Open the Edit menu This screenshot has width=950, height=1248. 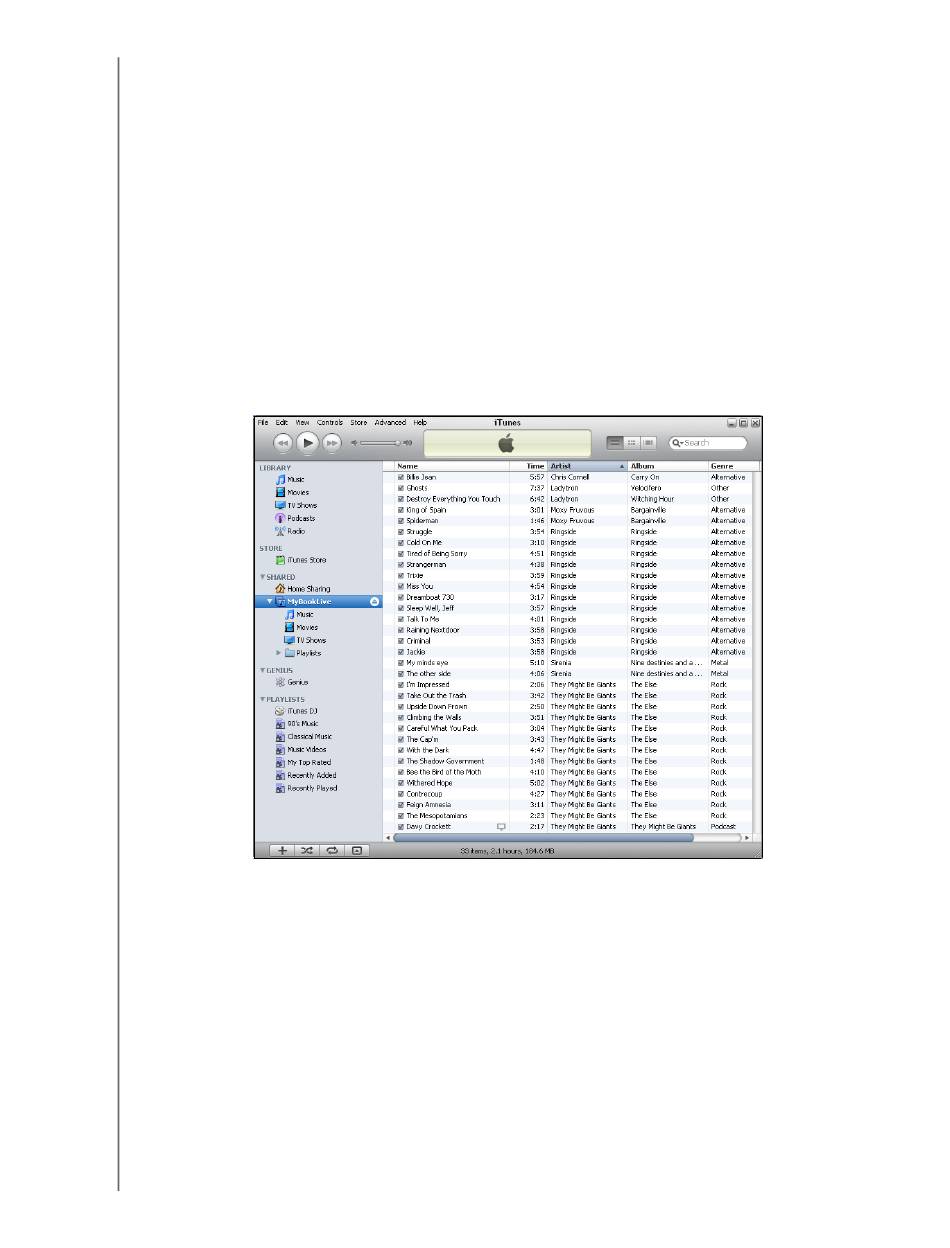282,423
